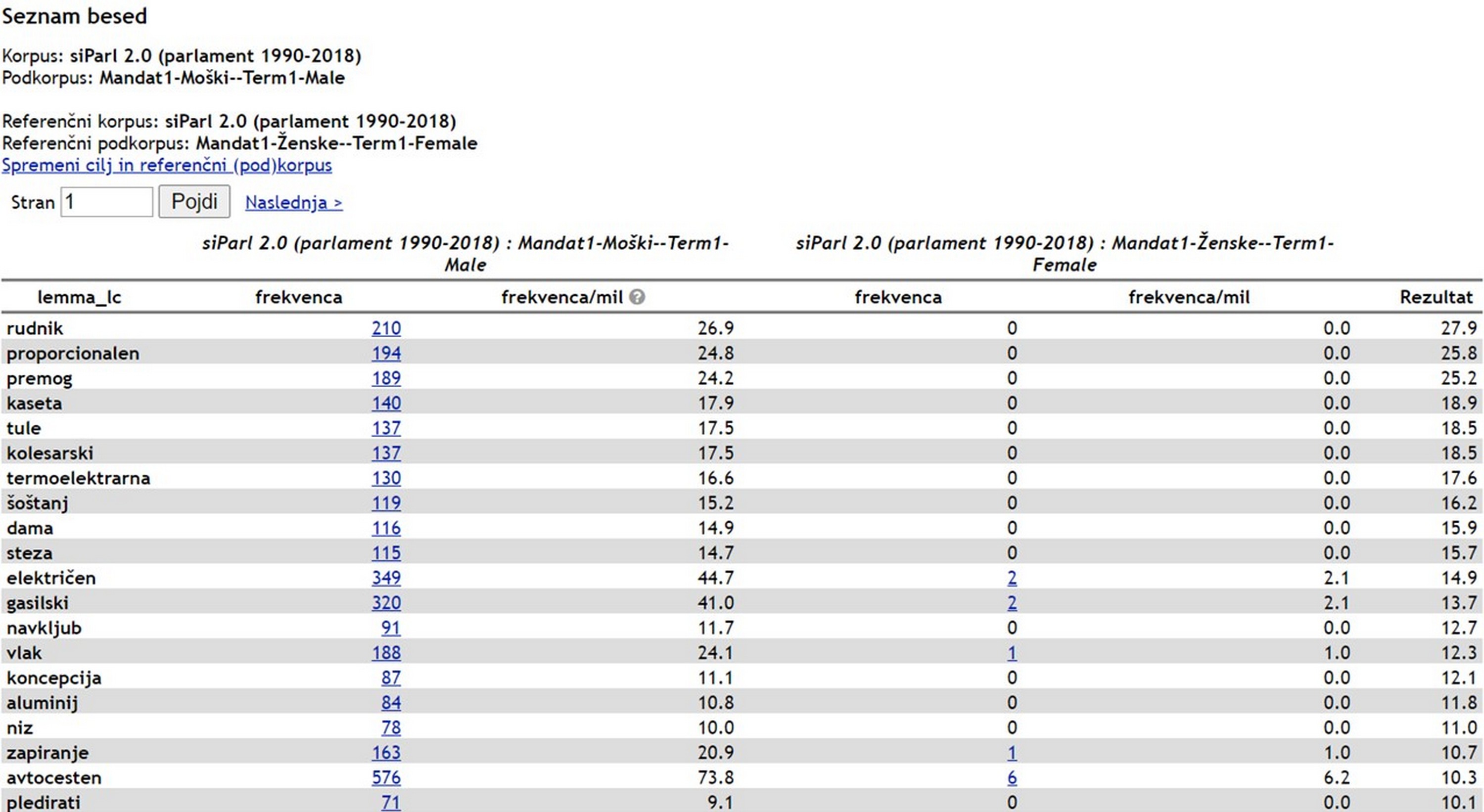Screen dimensions: 1484x812
Task: Open frequency 119 for šoštanj
Action: coord(386,503)
